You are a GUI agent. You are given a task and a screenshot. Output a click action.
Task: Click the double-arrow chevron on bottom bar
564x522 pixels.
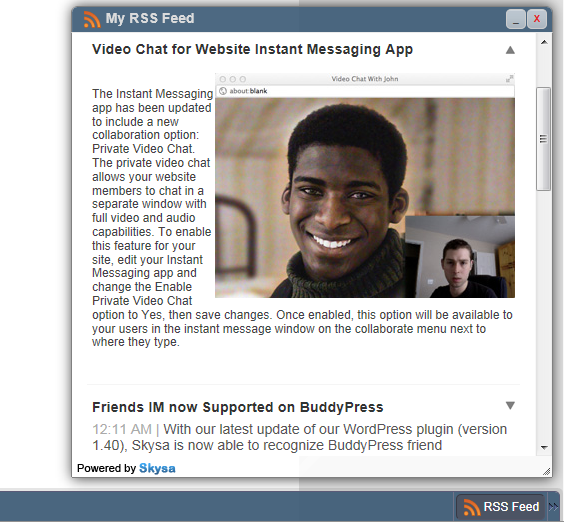pyautogui.click(x=554, y=507)
